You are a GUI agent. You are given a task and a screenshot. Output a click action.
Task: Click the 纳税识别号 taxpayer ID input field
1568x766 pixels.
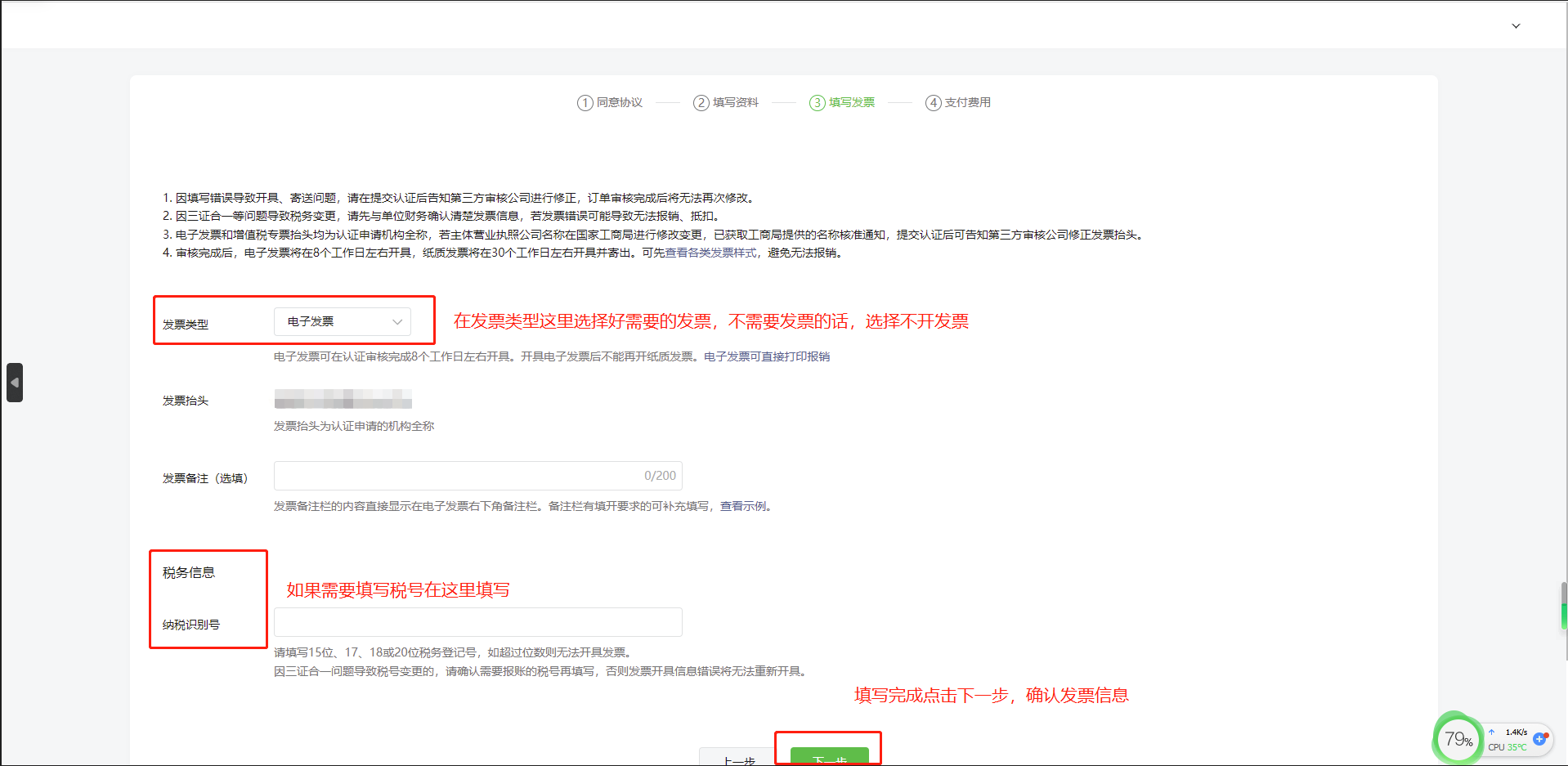(477, 622)
